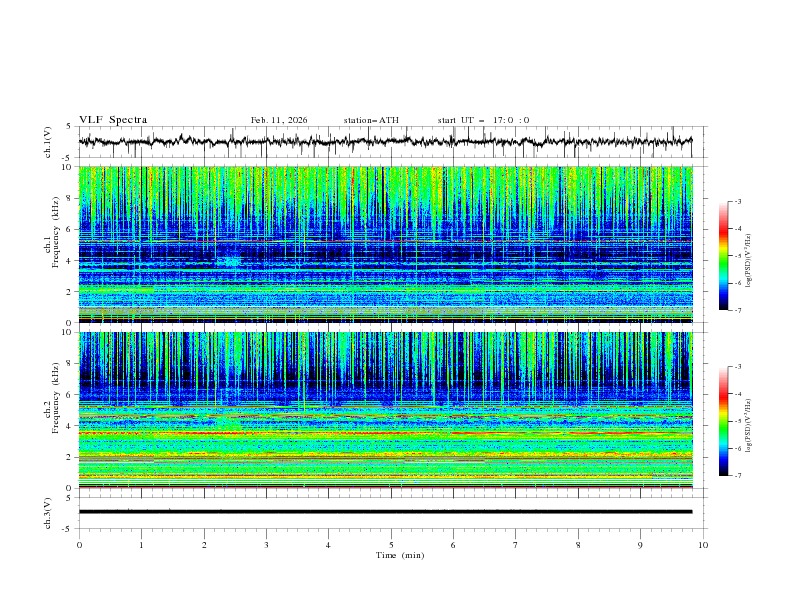Click the '-7' value on upper colorbar
The height and width of the screenshot is (612, 792).
click(x=737, y=310)
